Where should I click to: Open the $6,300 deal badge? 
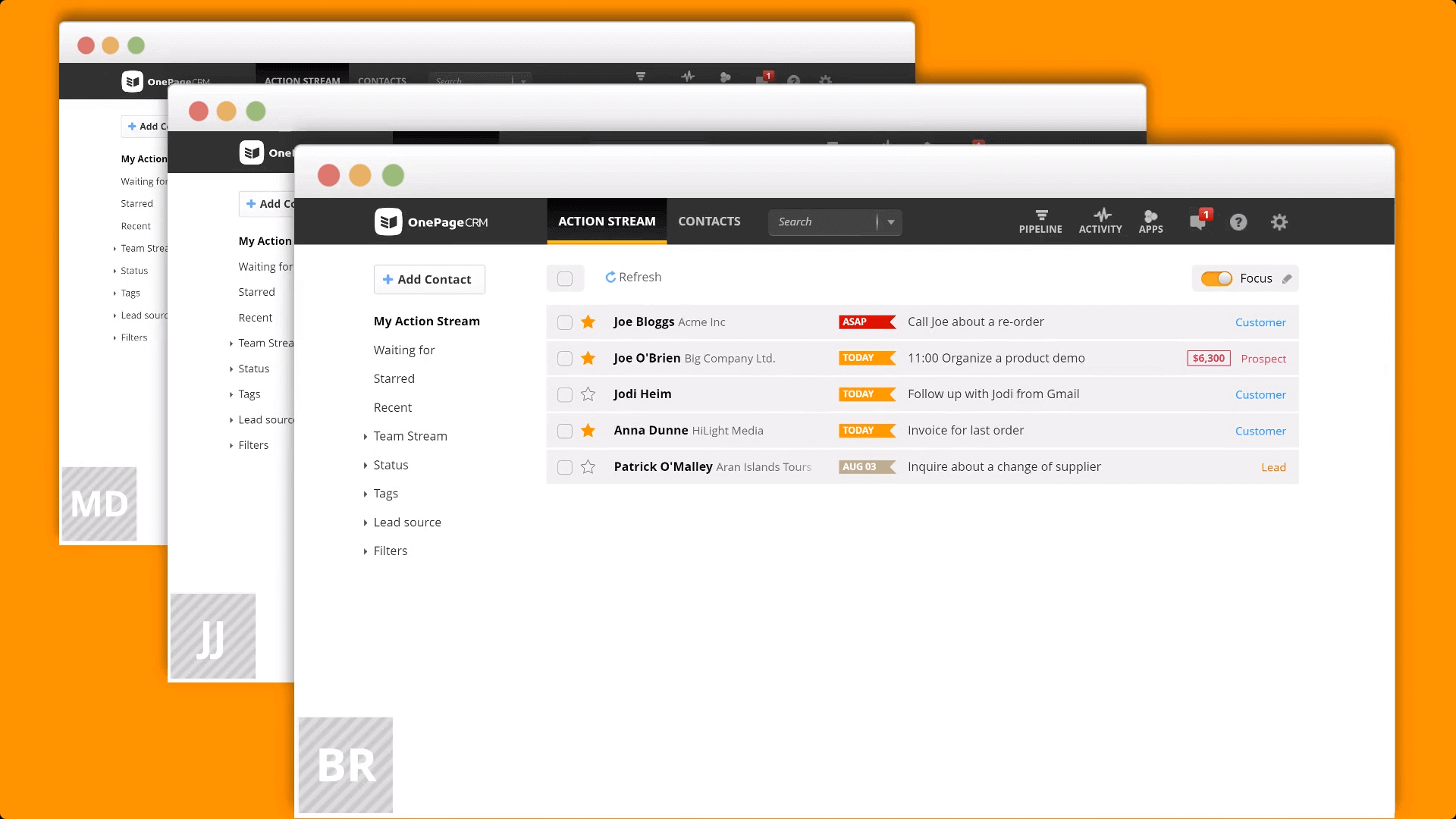coord(1209,359)
